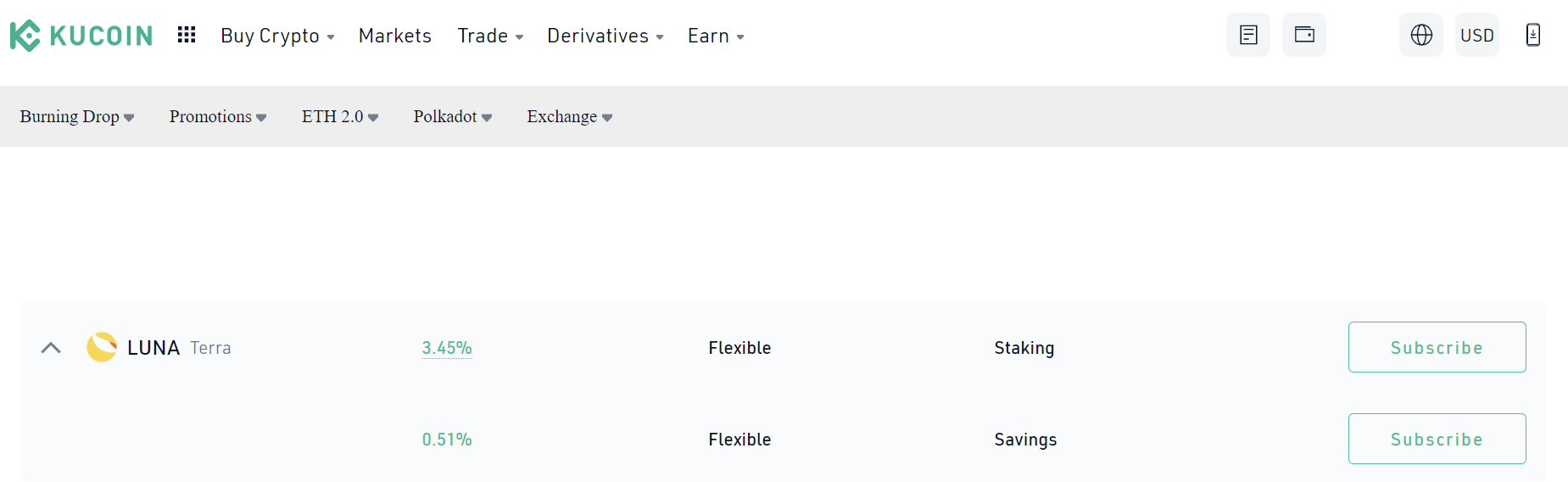Open the Promotions submenu

[x=218, y=117]
